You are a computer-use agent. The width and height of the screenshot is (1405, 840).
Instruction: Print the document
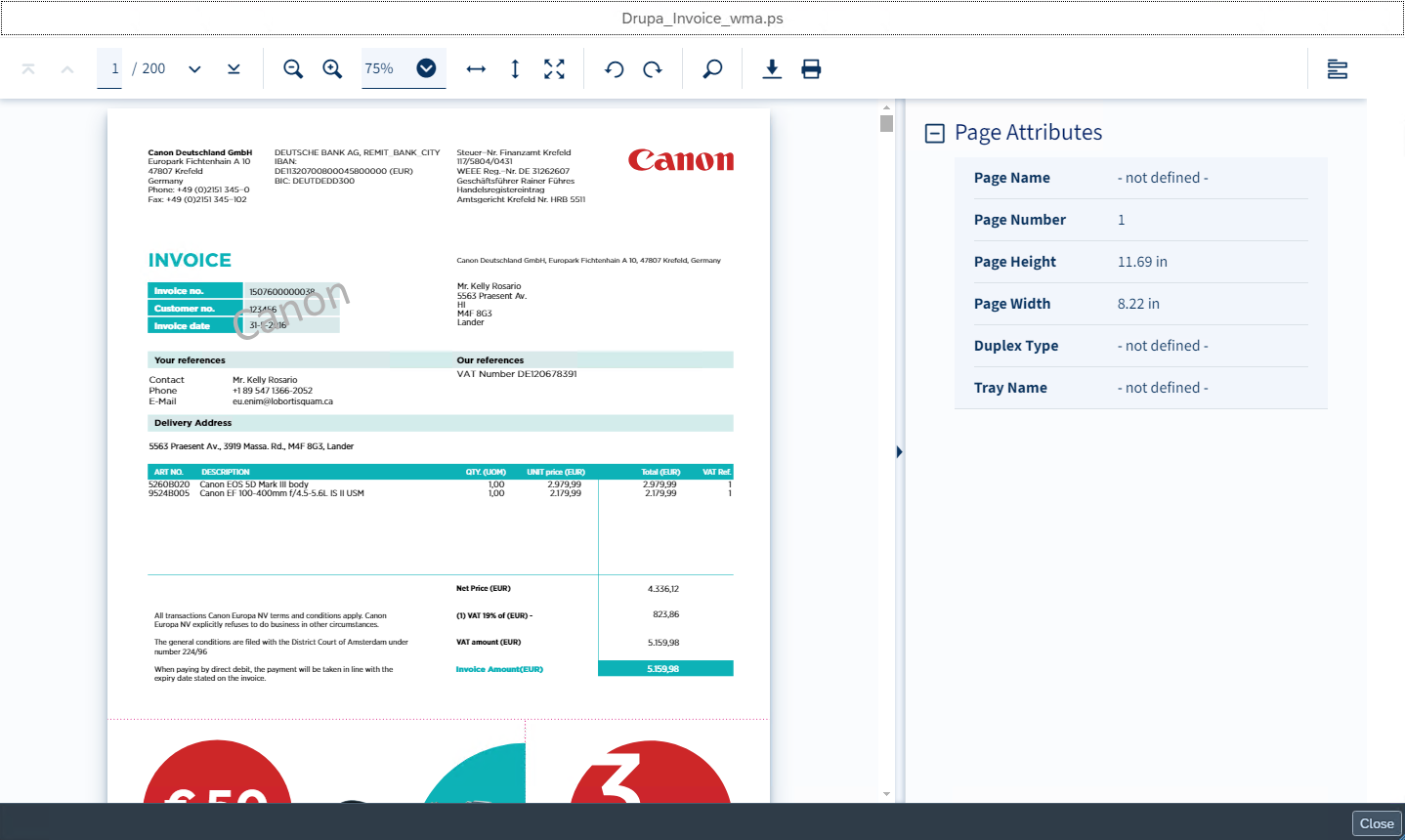811,68
